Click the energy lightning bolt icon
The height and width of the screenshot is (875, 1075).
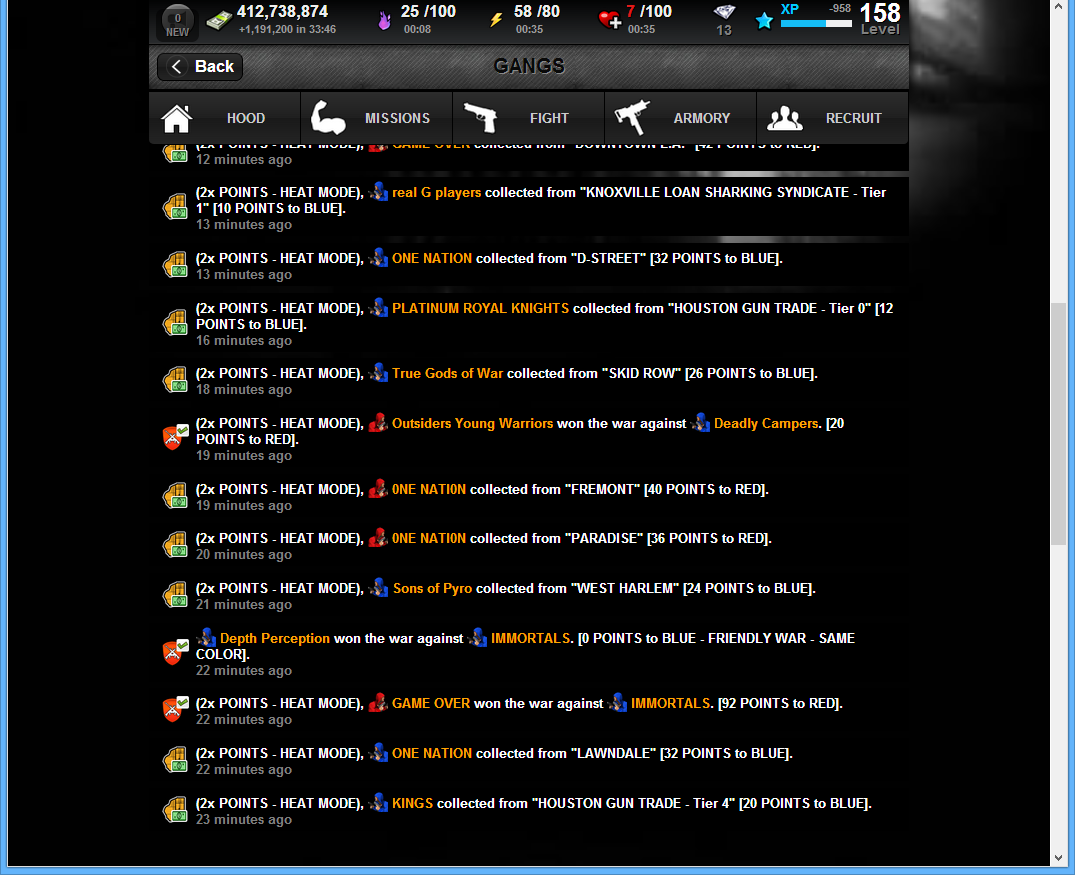[496, 20]
